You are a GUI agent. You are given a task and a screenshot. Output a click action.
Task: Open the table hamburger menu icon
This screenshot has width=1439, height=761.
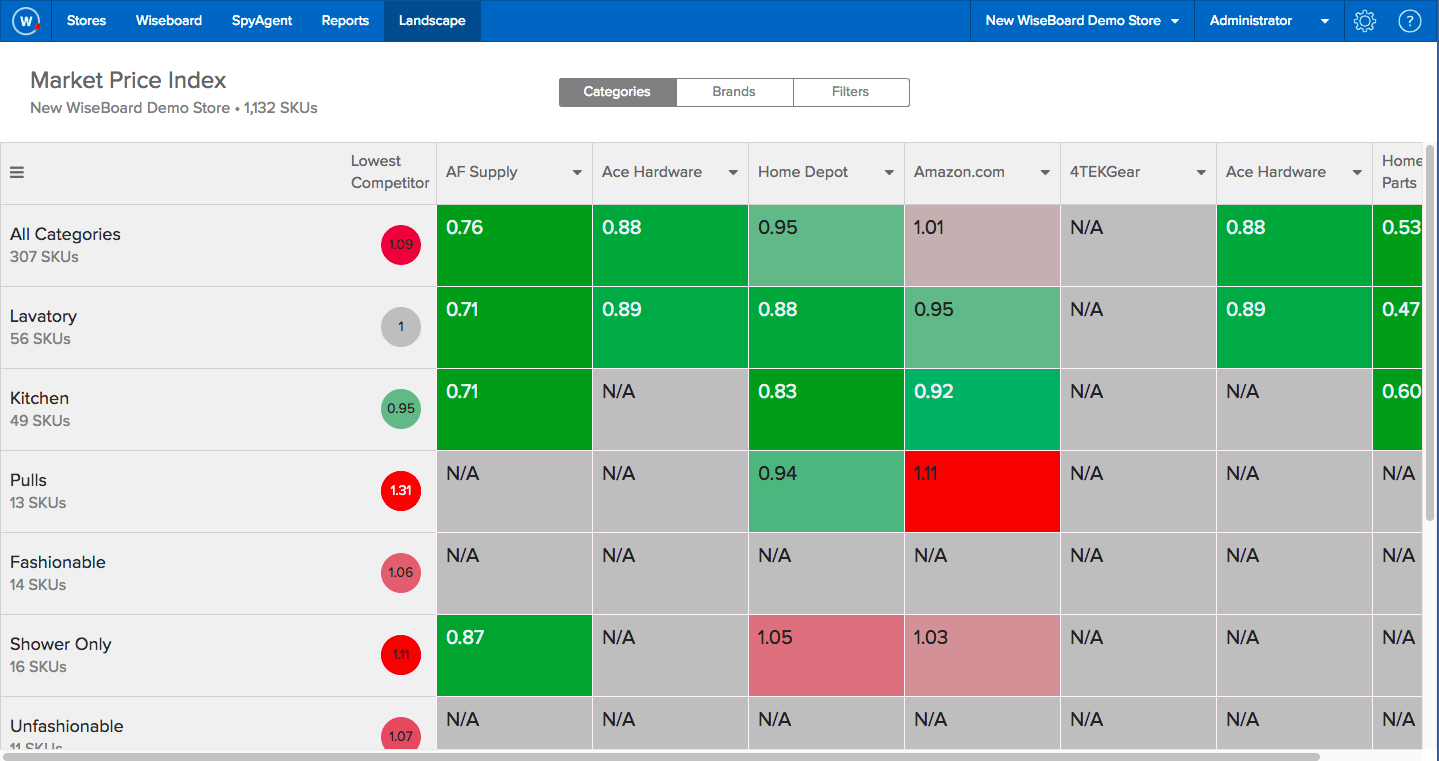tap(16, 172)
